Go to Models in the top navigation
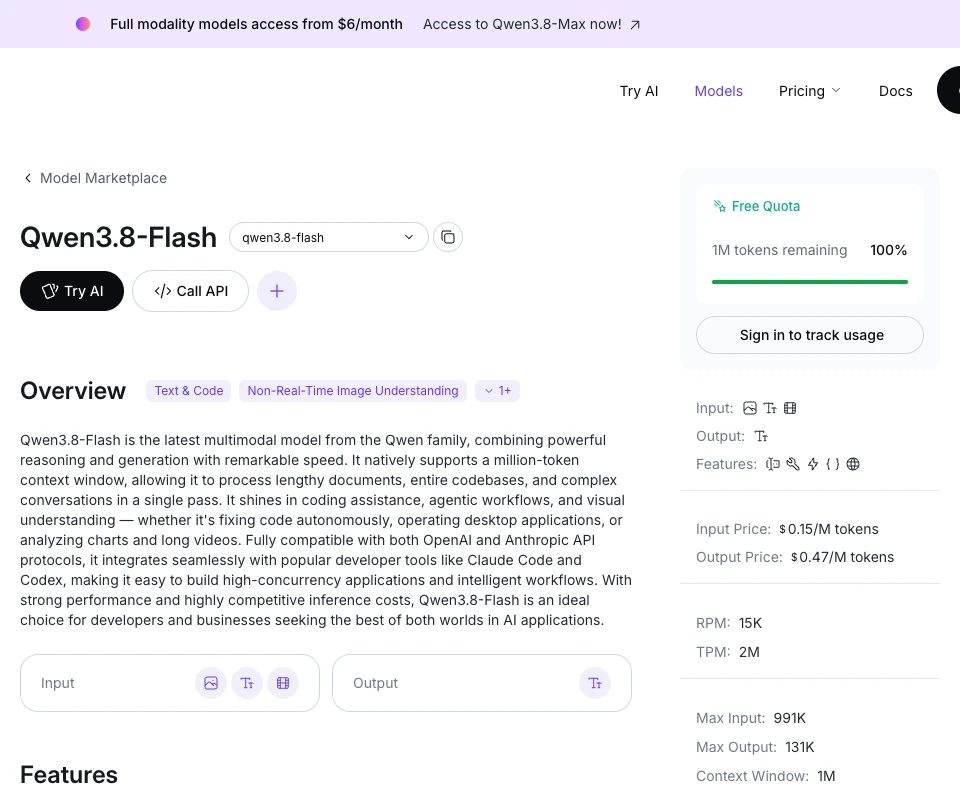Image resolution: width=960 pixels, height=800 pixels. (x=718, y=91)
